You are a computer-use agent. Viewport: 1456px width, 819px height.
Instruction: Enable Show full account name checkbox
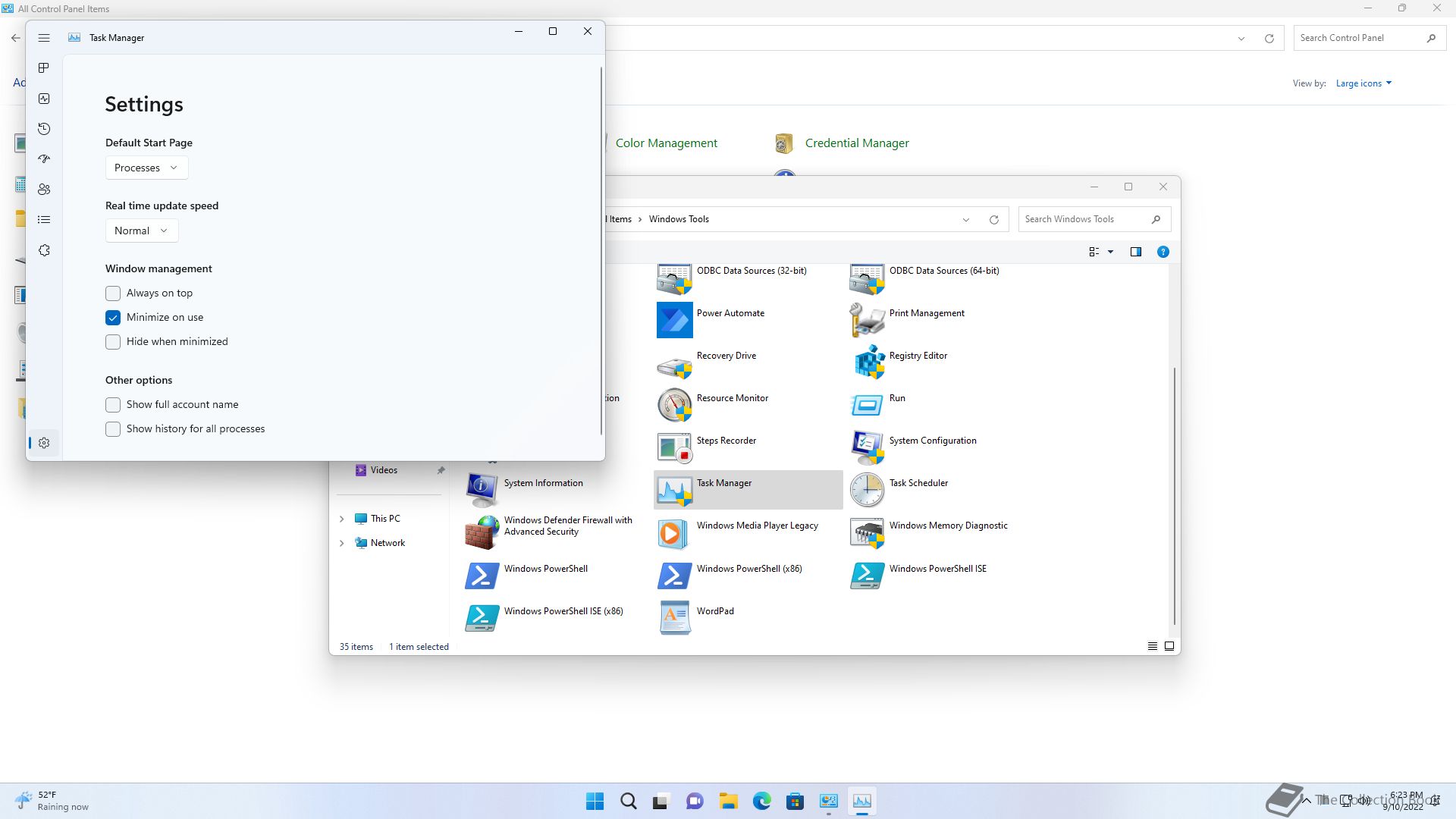tap(113, 405)
